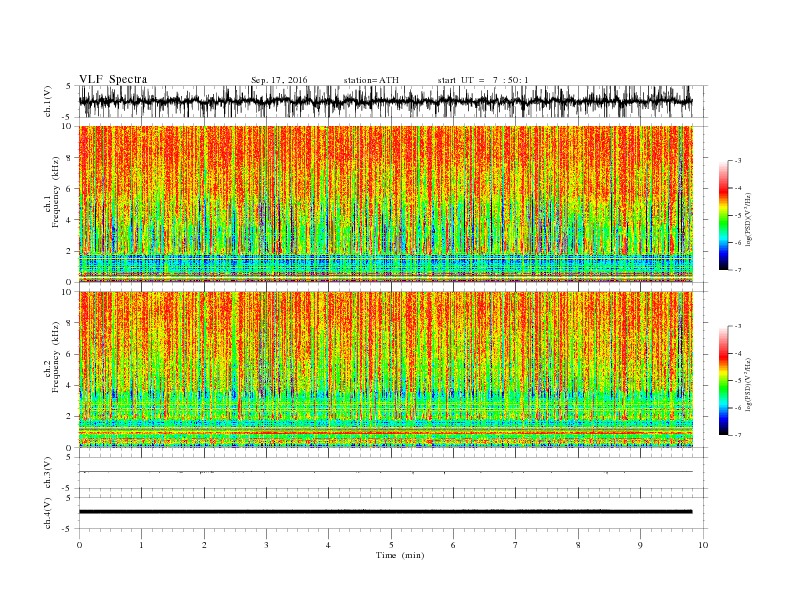Image resolution: width=792 pixels, height=612 pixels.
Task: Click the ch.1 spectrogram color bar
Action: [723, 215]
